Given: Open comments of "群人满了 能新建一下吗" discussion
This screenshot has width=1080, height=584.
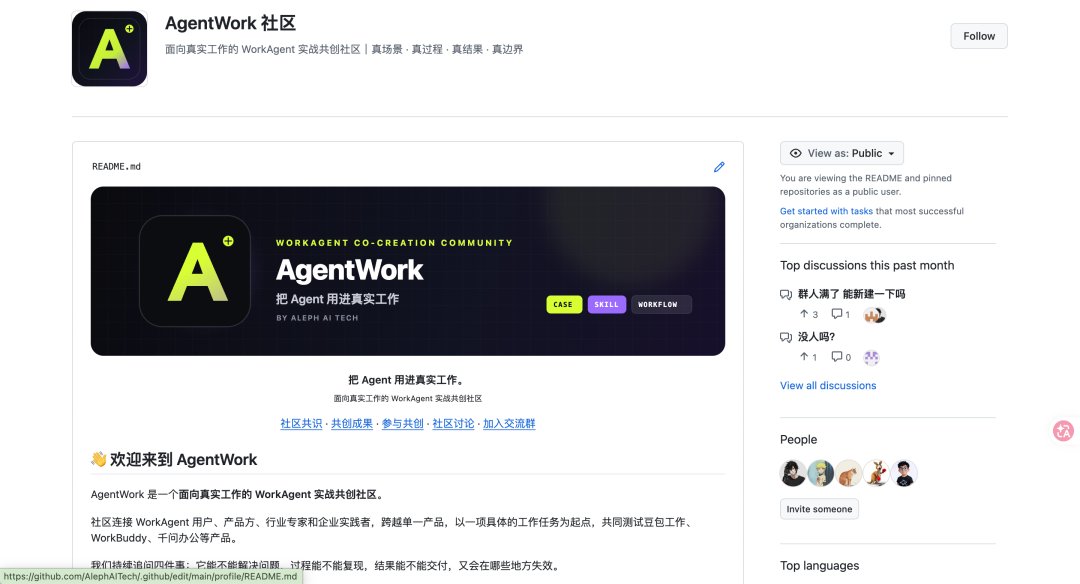Looking at the screenshot, I should pos(840,314).
